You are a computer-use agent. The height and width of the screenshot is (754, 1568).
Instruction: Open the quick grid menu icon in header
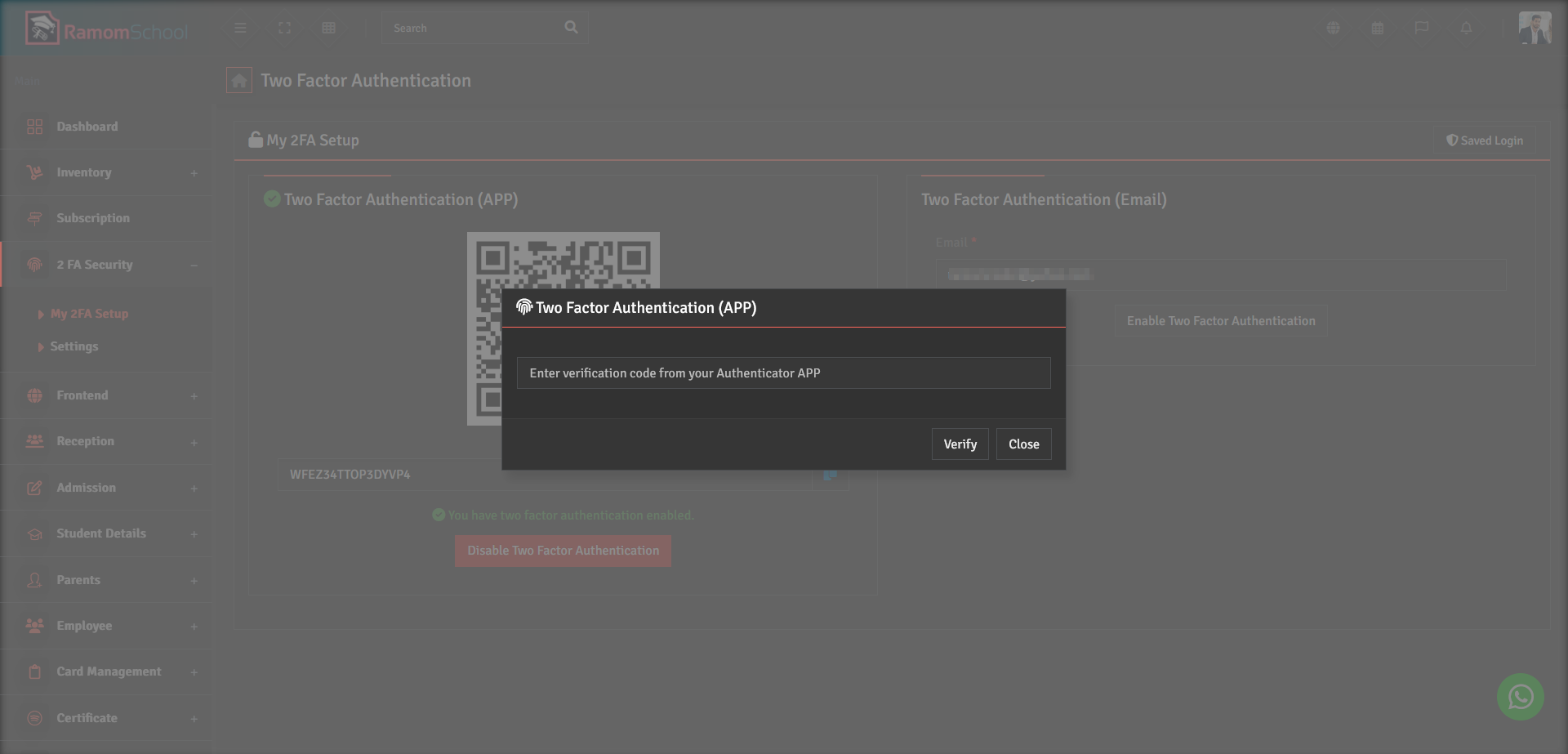(328, 28)
